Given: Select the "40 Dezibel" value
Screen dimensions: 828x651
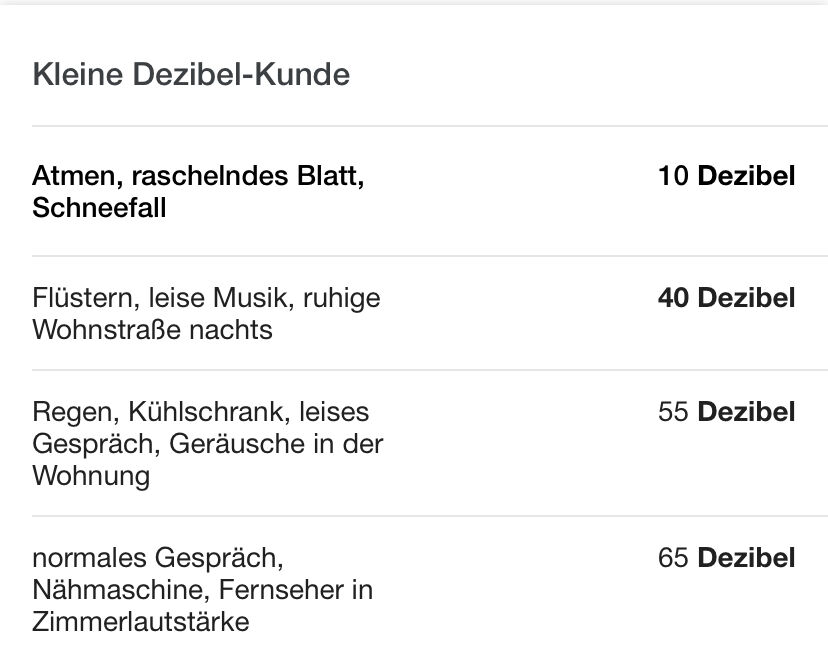Looking at the screenshot, I should pos(726,298).
